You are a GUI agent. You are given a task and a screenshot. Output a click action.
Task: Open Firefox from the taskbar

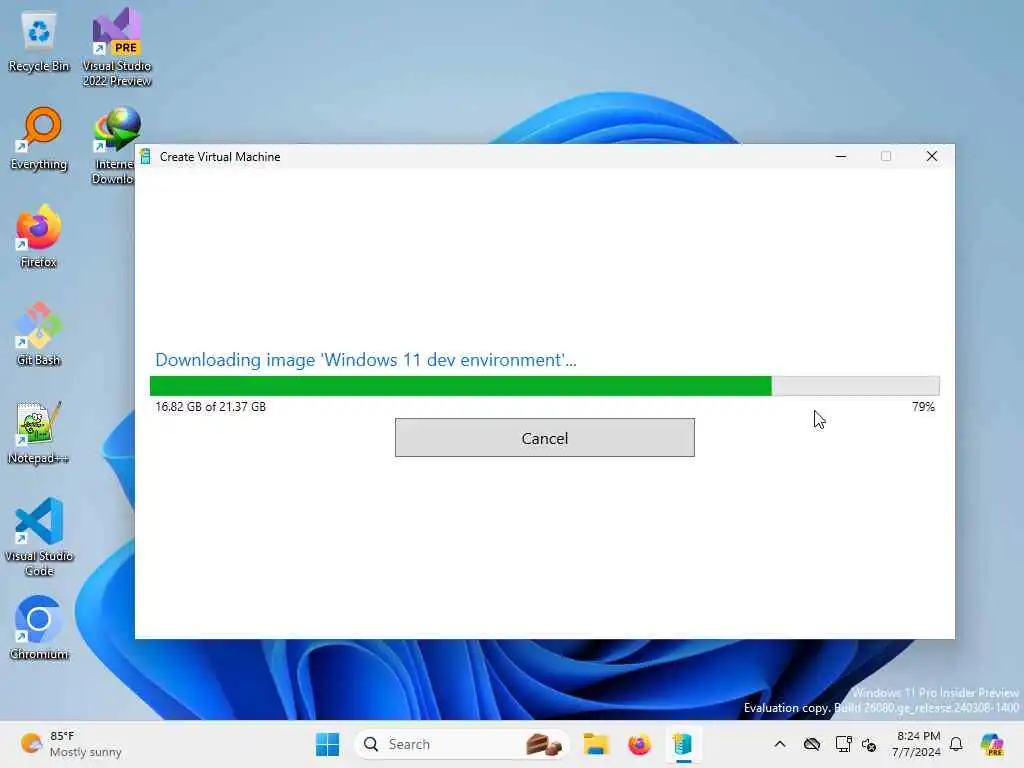pos(639,744)
